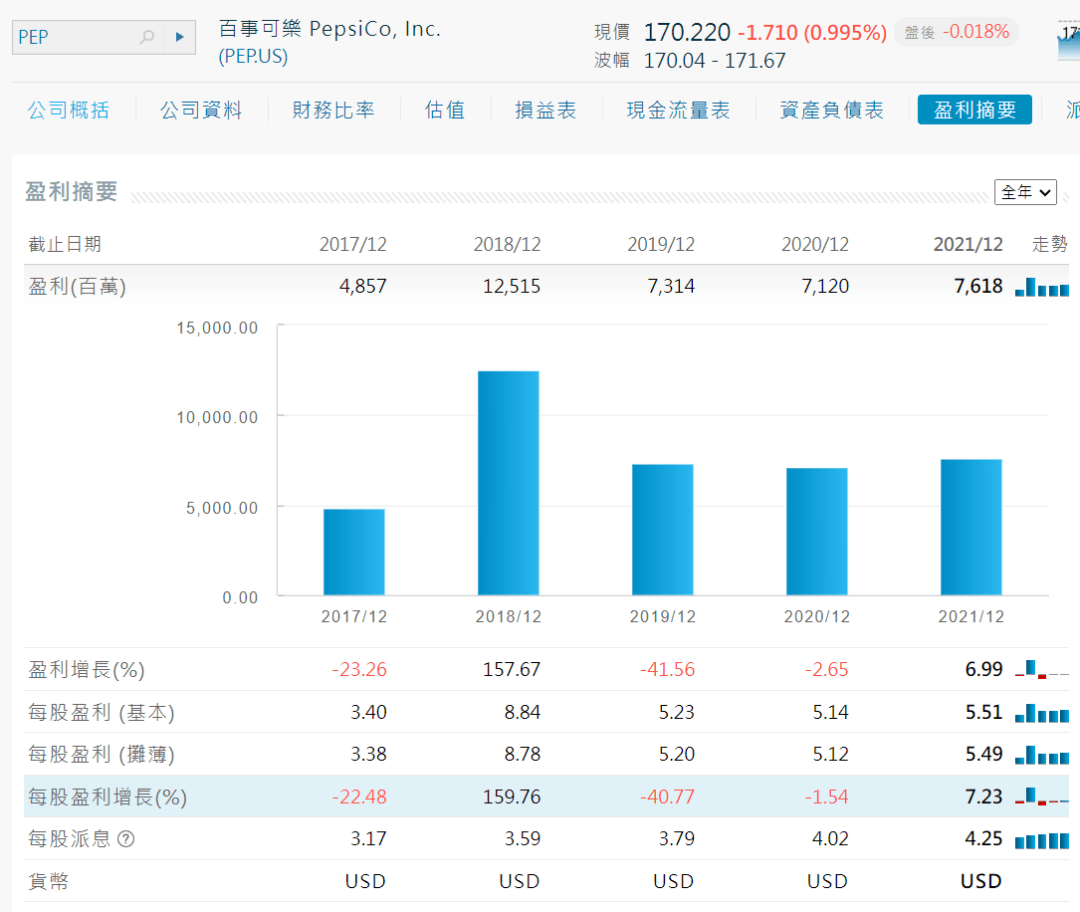Switch to the 現金流量表 tab
Image resolution: width=1080 pixels, height=912 pixels.
point(678,110)
